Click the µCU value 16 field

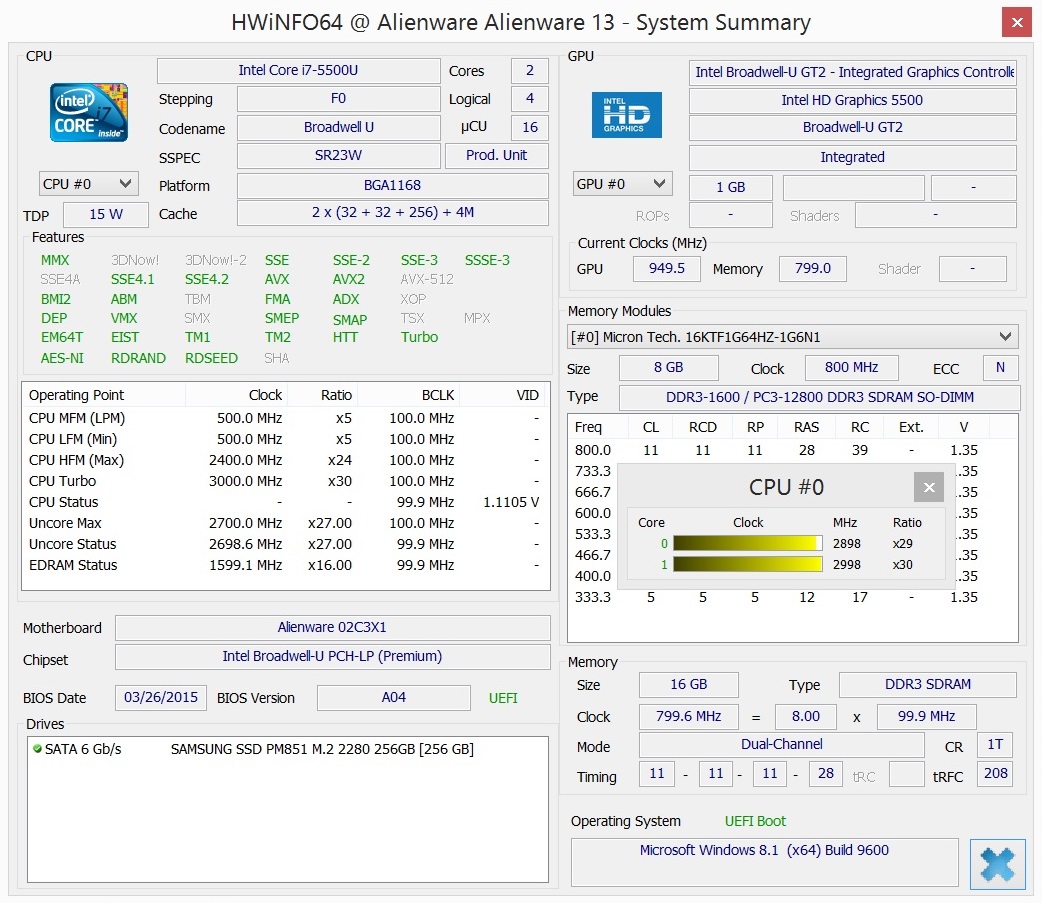tap(530, 128)
